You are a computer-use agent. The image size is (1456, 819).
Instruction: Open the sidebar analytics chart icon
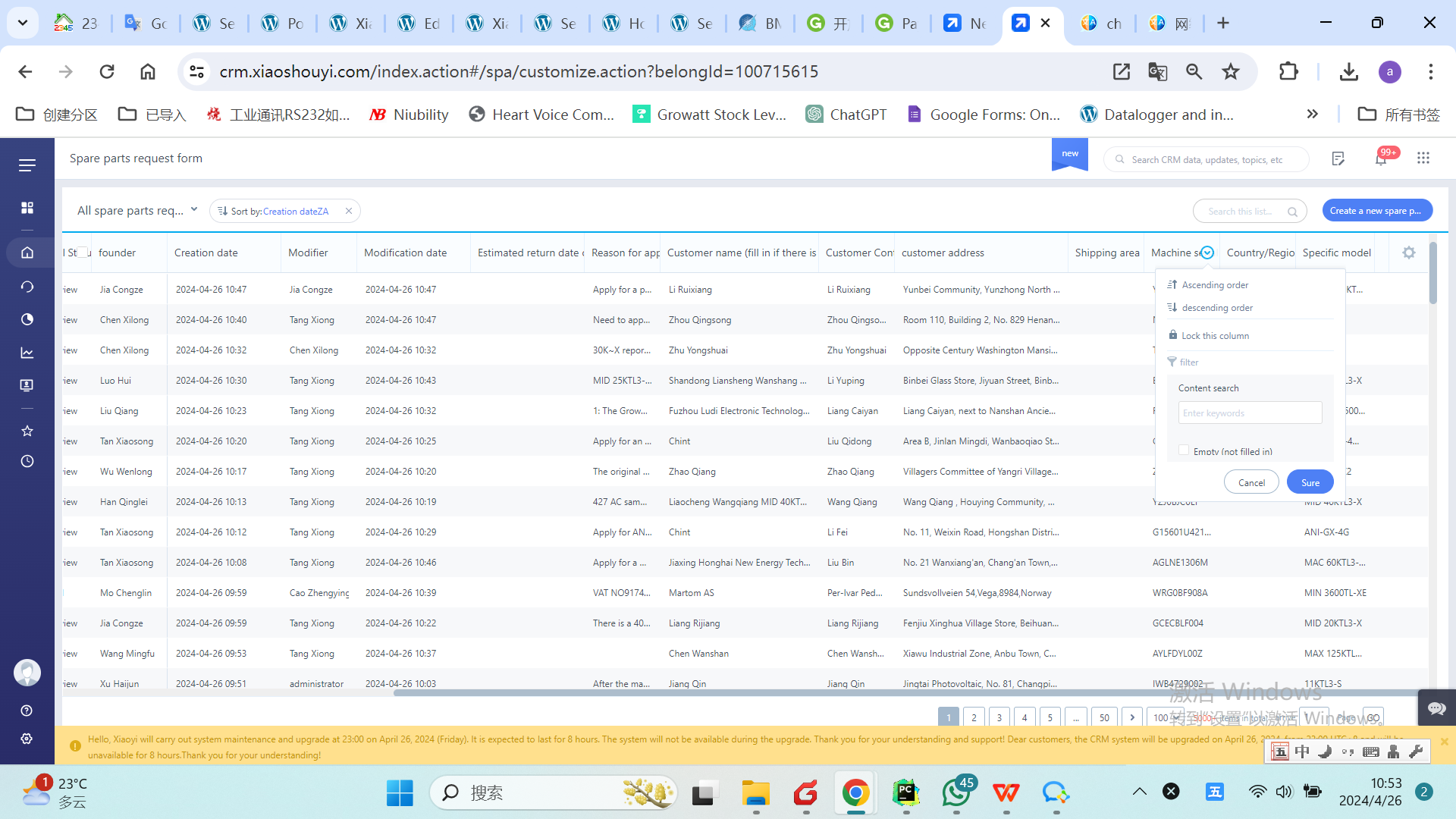(27, 353)
